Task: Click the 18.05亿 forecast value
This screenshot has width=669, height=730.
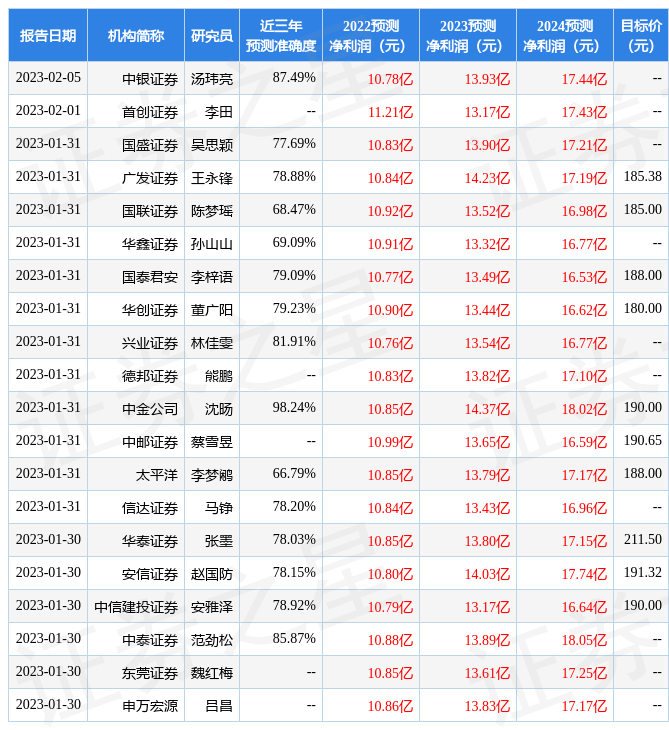Action: tap(584, 641)
